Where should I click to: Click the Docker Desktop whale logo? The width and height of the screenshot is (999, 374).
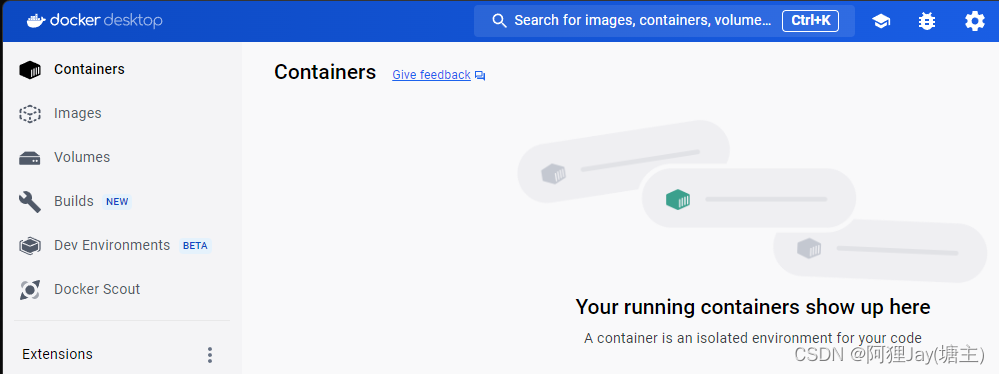[36, 21]
